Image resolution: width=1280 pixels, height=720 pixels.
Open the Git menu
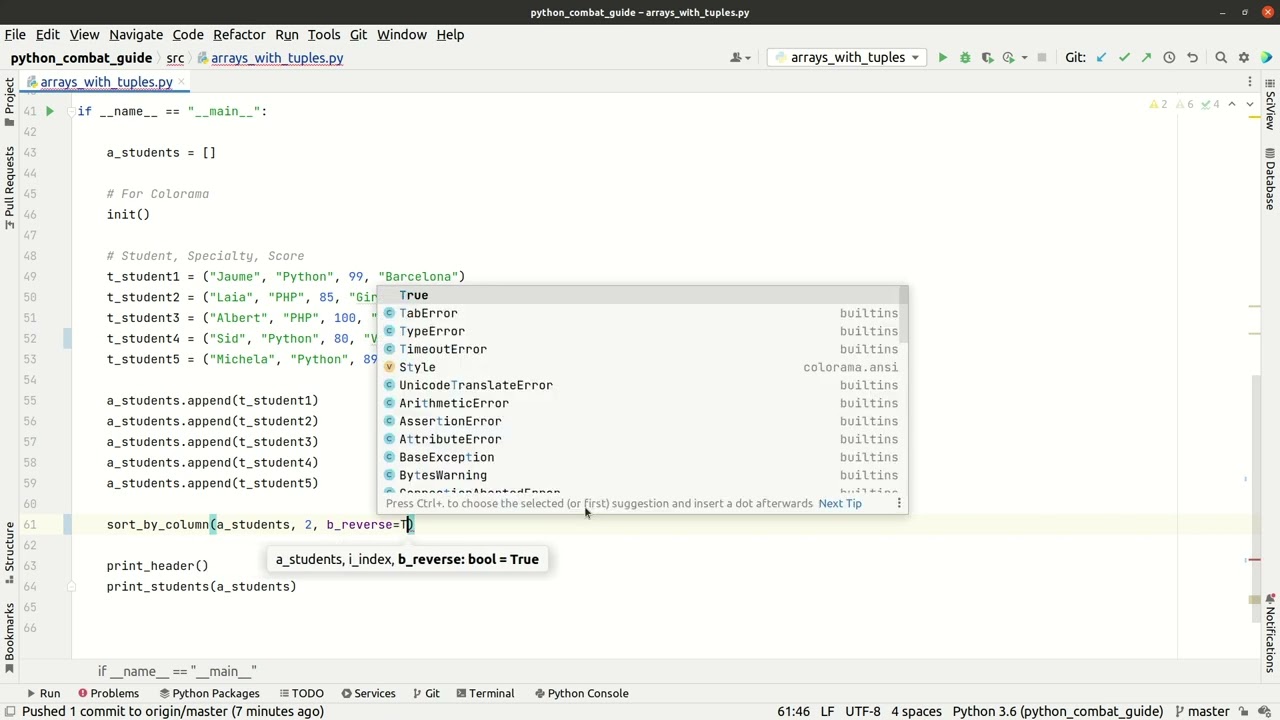click(358, 34)
